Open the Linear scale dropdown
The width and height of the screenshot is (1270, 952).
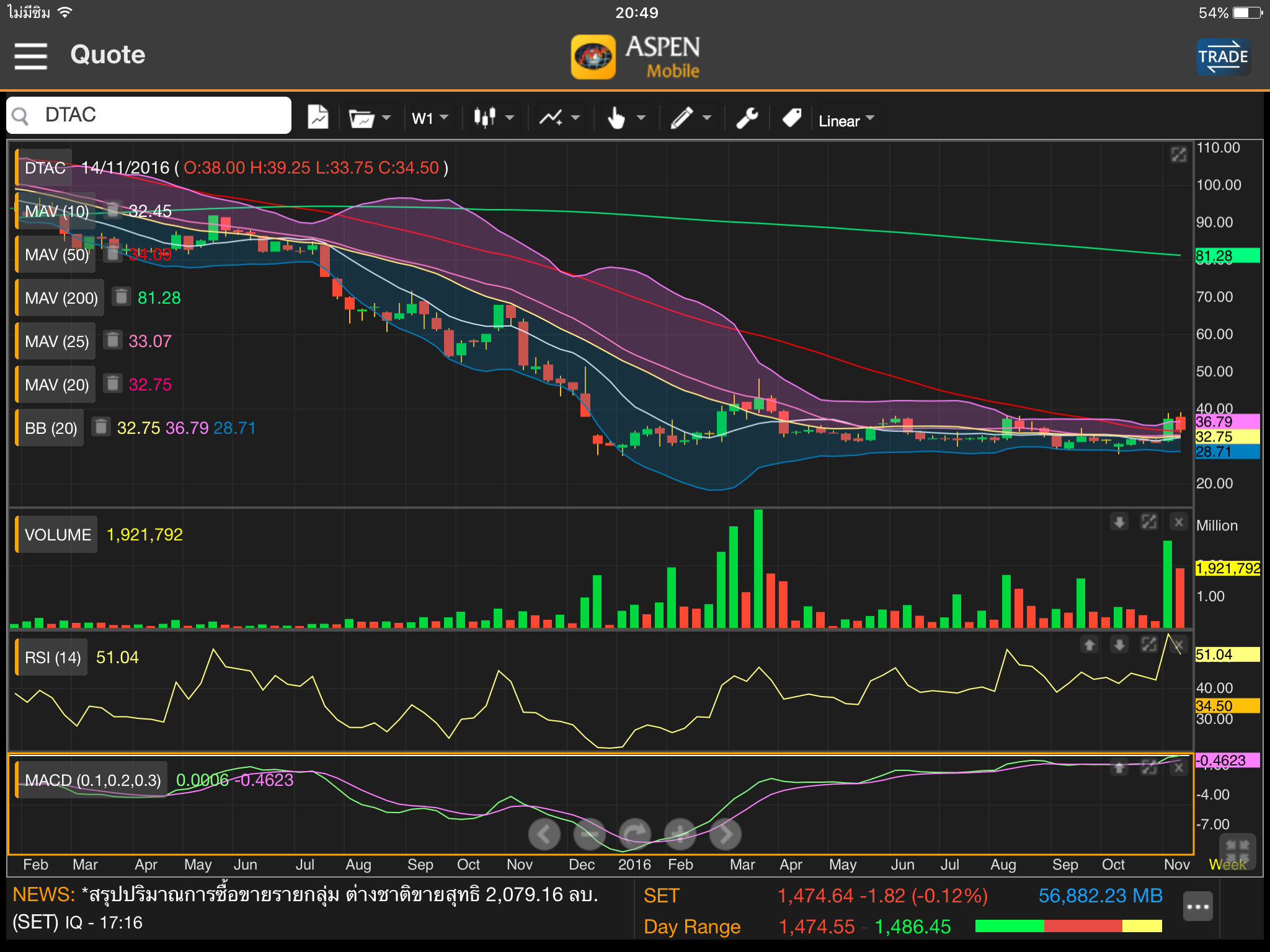click(846, 120)
